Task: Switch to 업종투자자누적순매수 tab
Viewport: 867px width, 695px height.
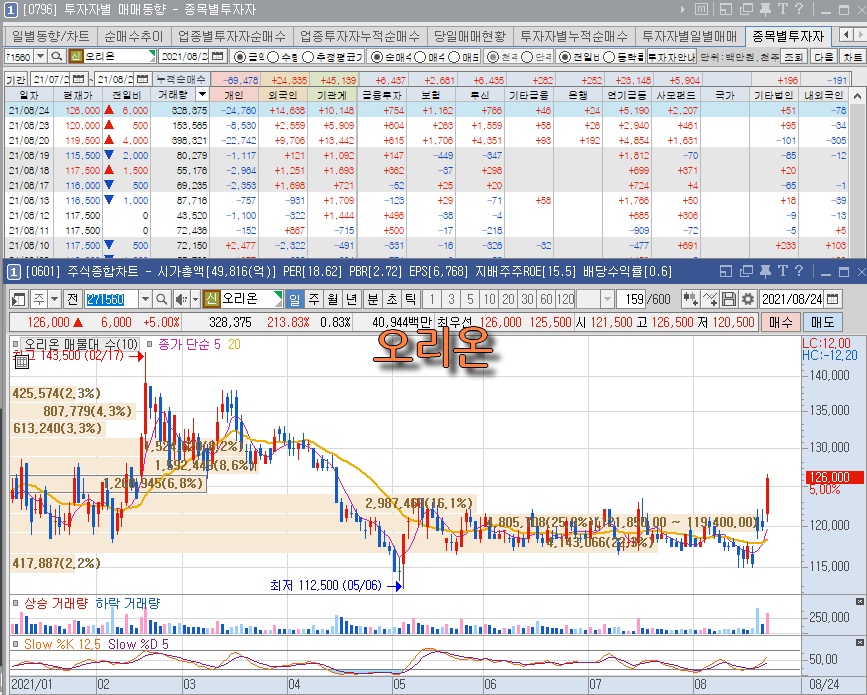Action: [359, 36]
